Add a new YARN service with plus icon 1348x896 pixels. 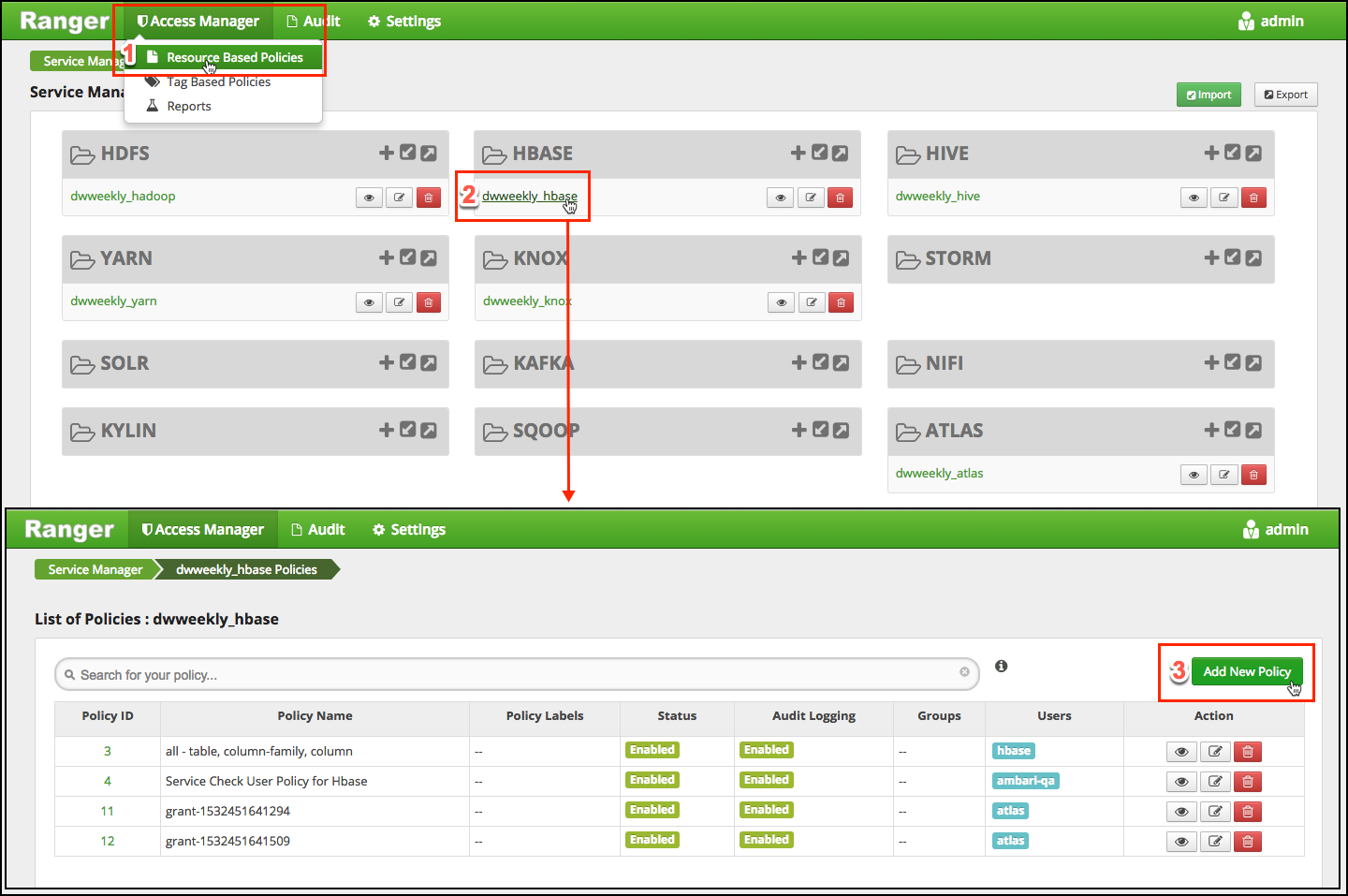click(x=387, y=257)
